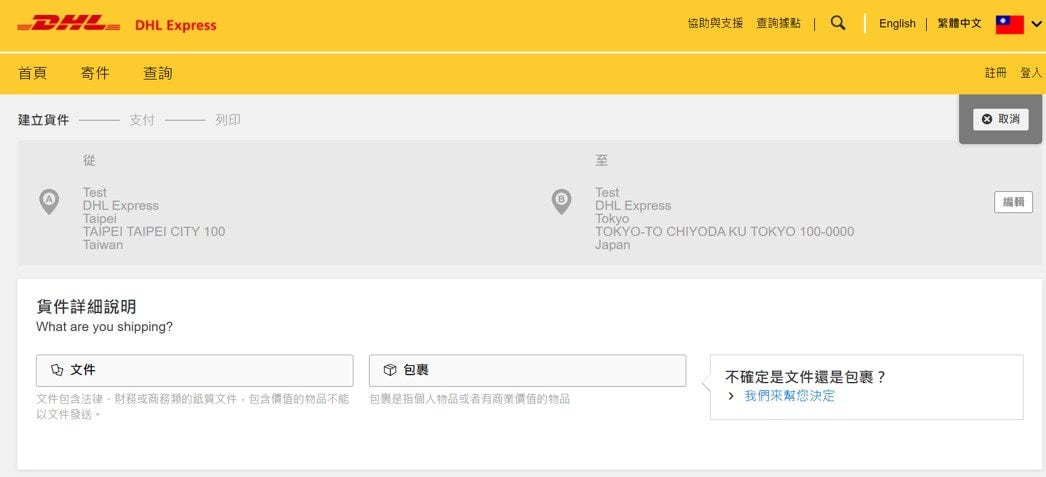Click 列印 print step label

227,120
